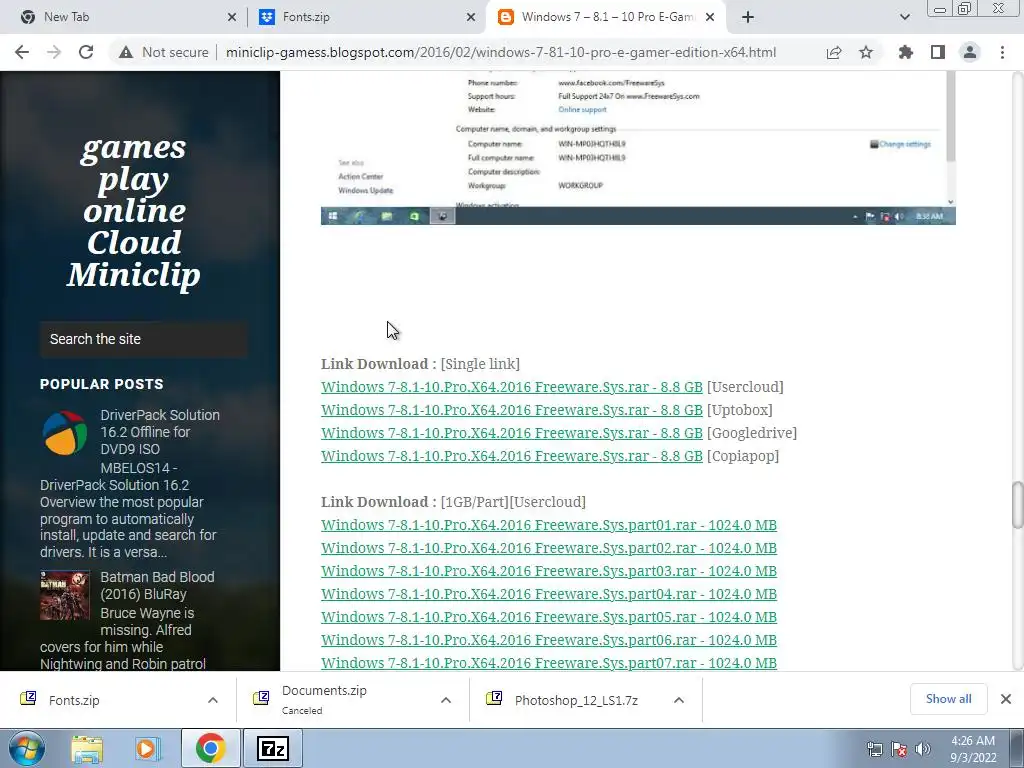Viewport: 1024px width, 768px height.
Task: Close the New Tab tab
Action: pos(232,17)
